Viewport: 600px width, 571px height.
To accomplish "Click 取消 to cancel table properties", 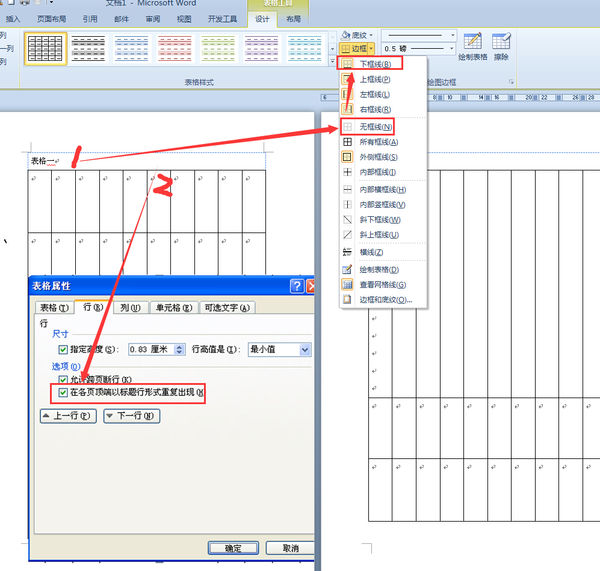I will pos(290,548).
